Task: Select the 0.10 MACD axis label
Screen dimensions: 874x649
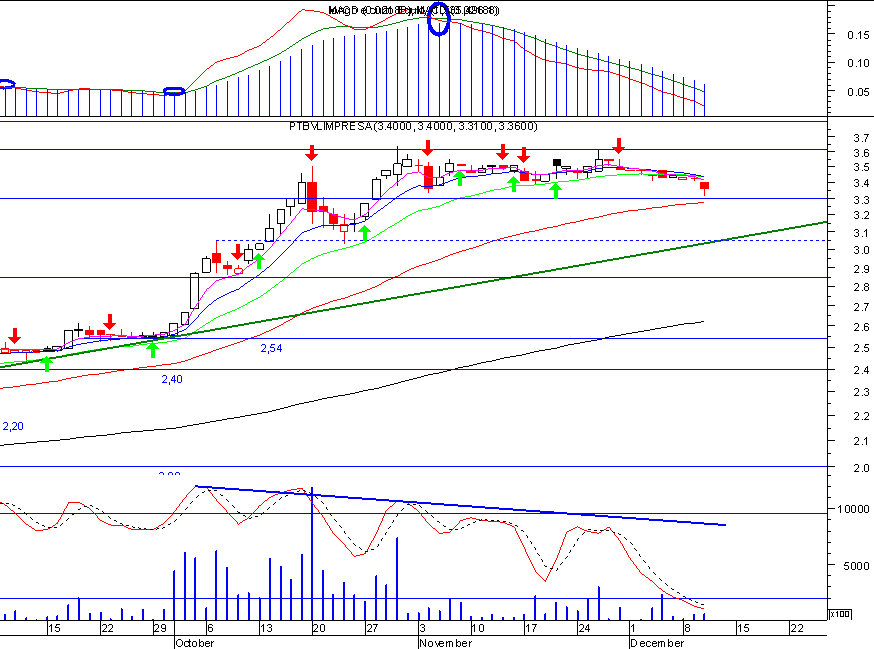Action: (x=858, y=63)
